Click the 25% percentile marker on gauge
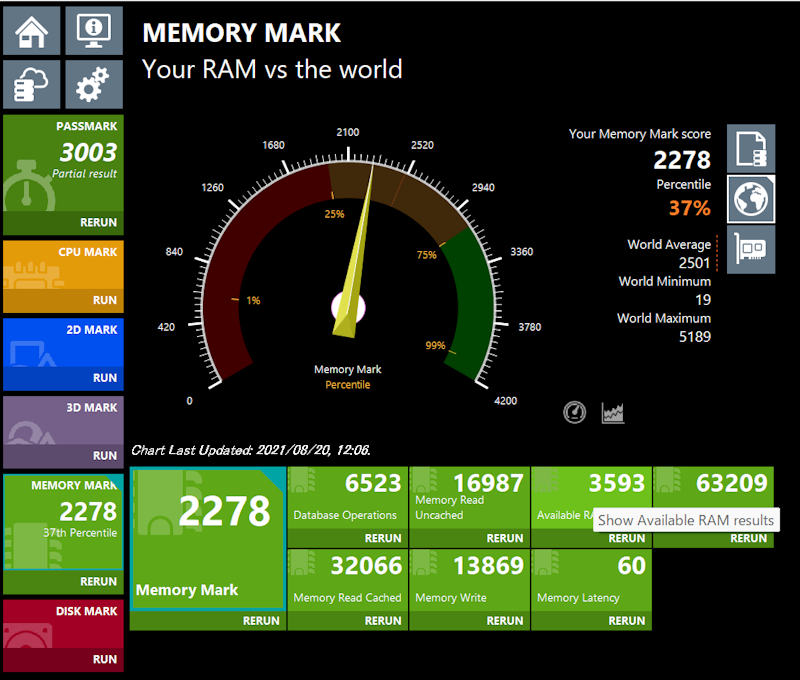This screenshot has width=800, height=680. click(x=334, y=214)
